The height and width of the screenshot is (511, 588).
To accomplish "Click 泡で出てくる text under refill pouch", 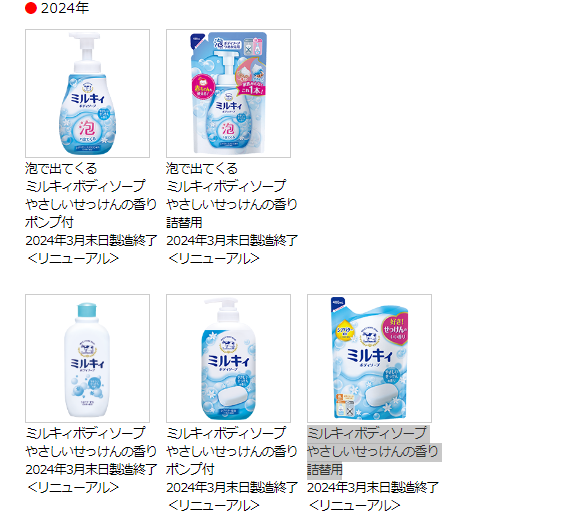I will coord(202,168).
